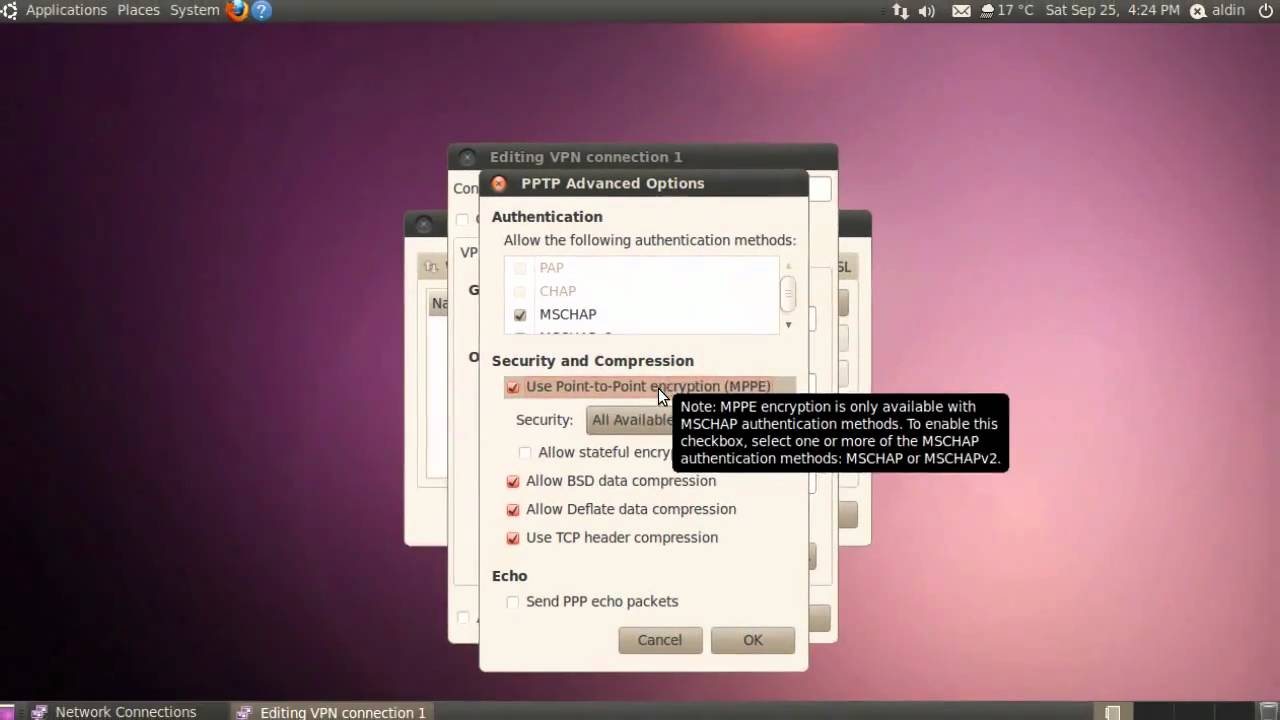The width and height of the screenshot is (1280, 720).
Task: Disable Allow BSD data compression
Action: click(513, 481)
